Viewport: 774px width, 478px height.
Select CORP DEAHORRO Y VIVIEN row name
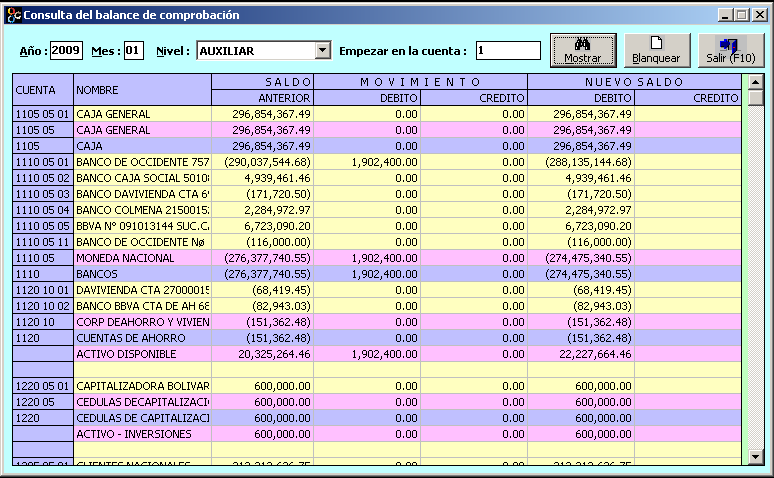[143, 322]
